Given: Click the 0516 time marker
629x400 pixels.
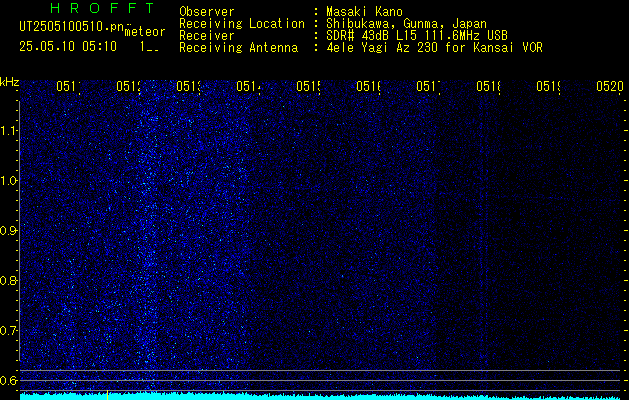Looking at the screenshot, I should pyautogui.click(x=368, y=86).
